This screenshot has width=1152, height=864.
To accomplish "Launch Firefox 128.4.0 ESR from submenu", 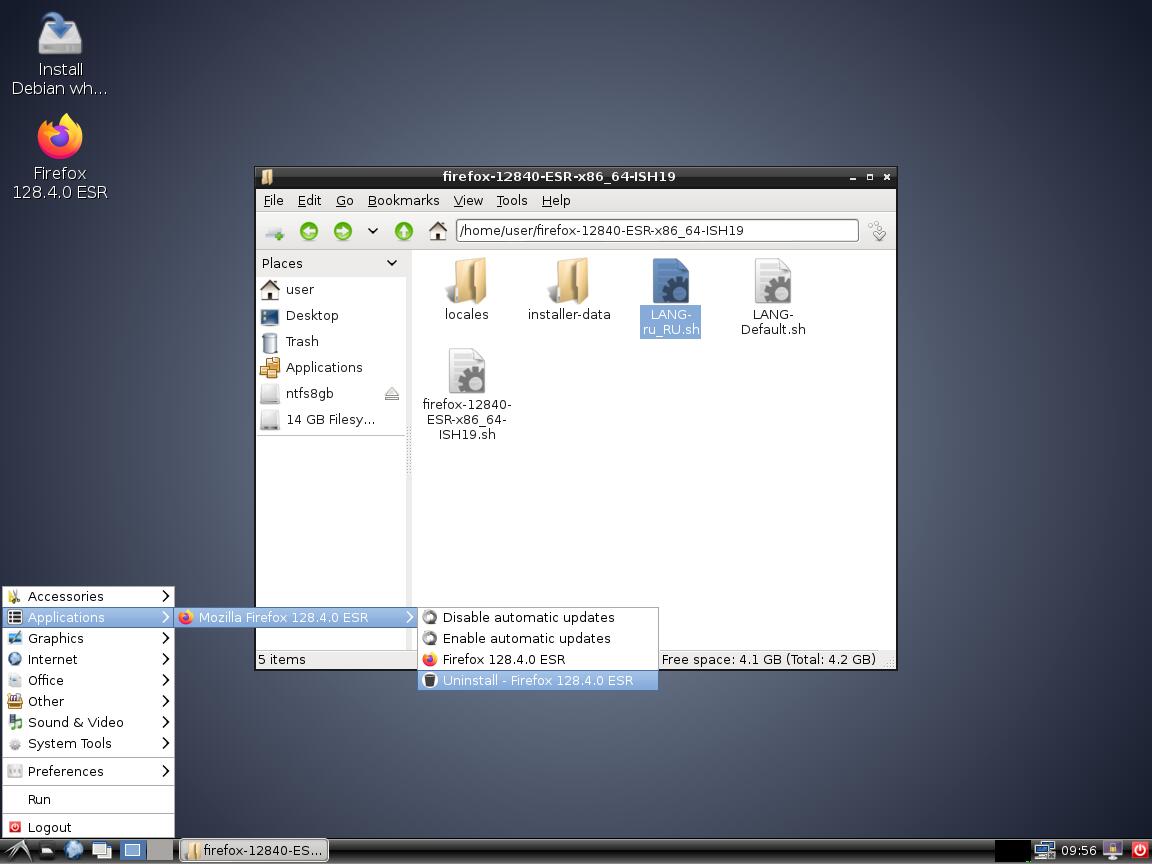I will [538, 660].
